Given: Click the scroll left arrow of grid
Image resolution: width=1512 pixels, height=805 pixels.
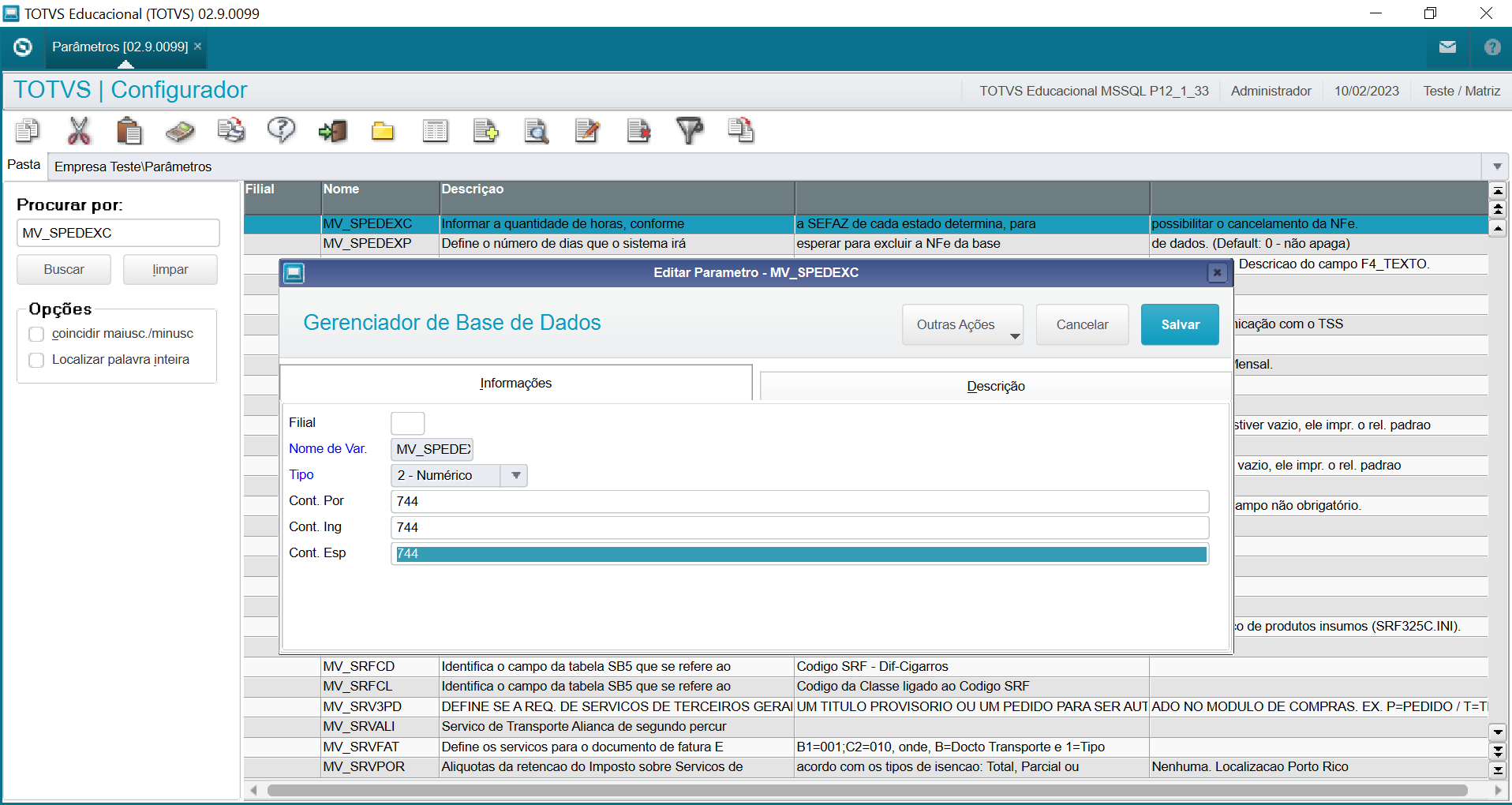Looking at the screenshot, I should [253, 790].
